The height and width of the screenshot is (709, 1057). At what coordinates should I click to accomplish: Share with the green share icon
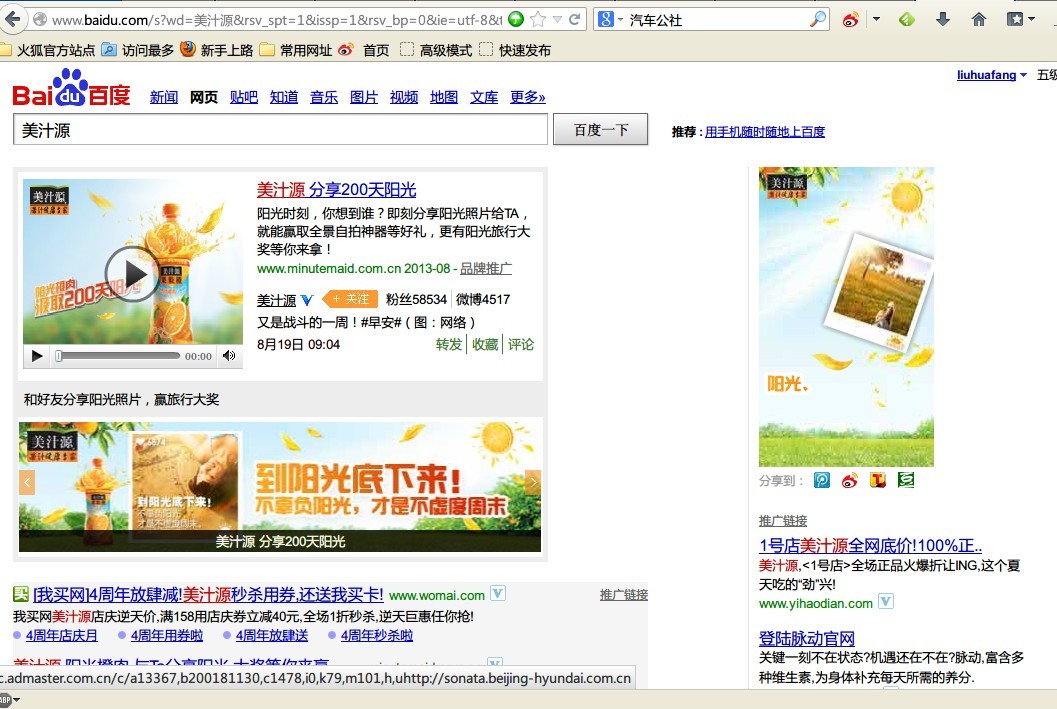[906, 480]
